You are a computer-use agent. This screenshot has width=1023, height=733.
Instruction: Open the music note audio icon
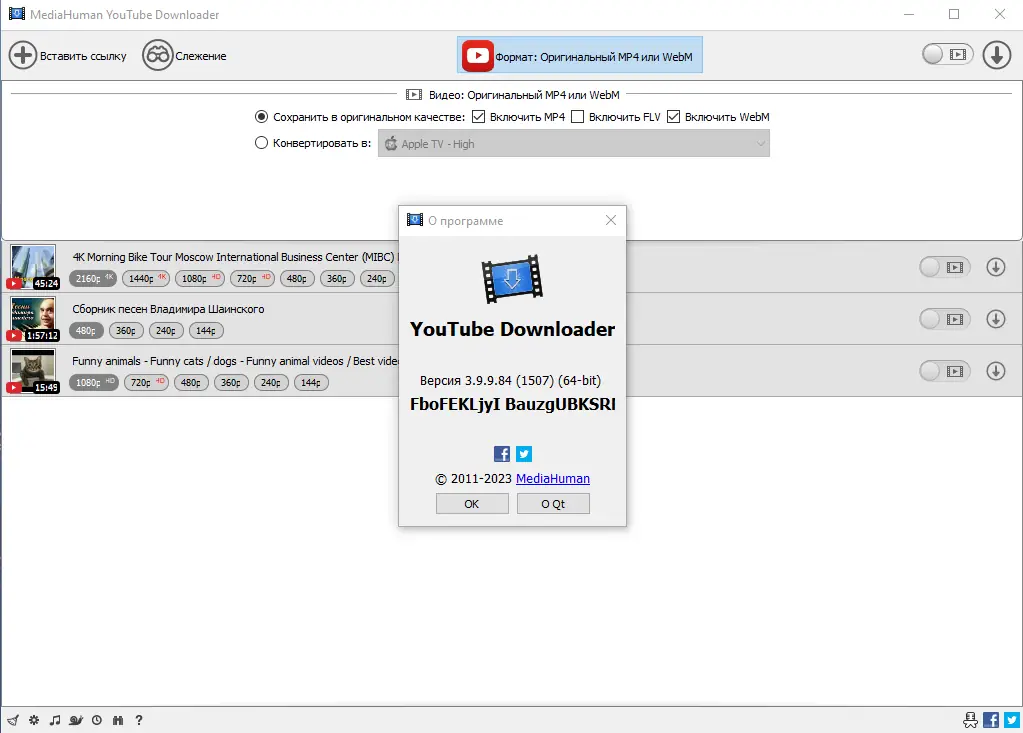[x=55, y=719]
